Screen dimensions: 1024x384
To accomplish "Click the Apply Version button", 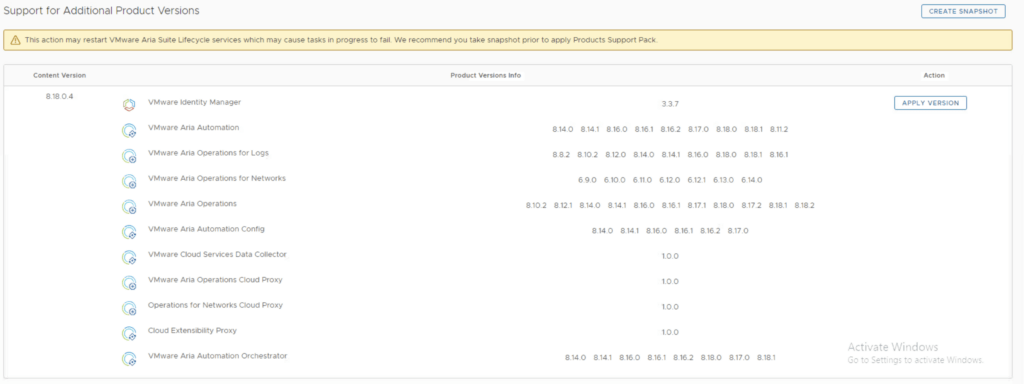I will click(x=930, y=103).
